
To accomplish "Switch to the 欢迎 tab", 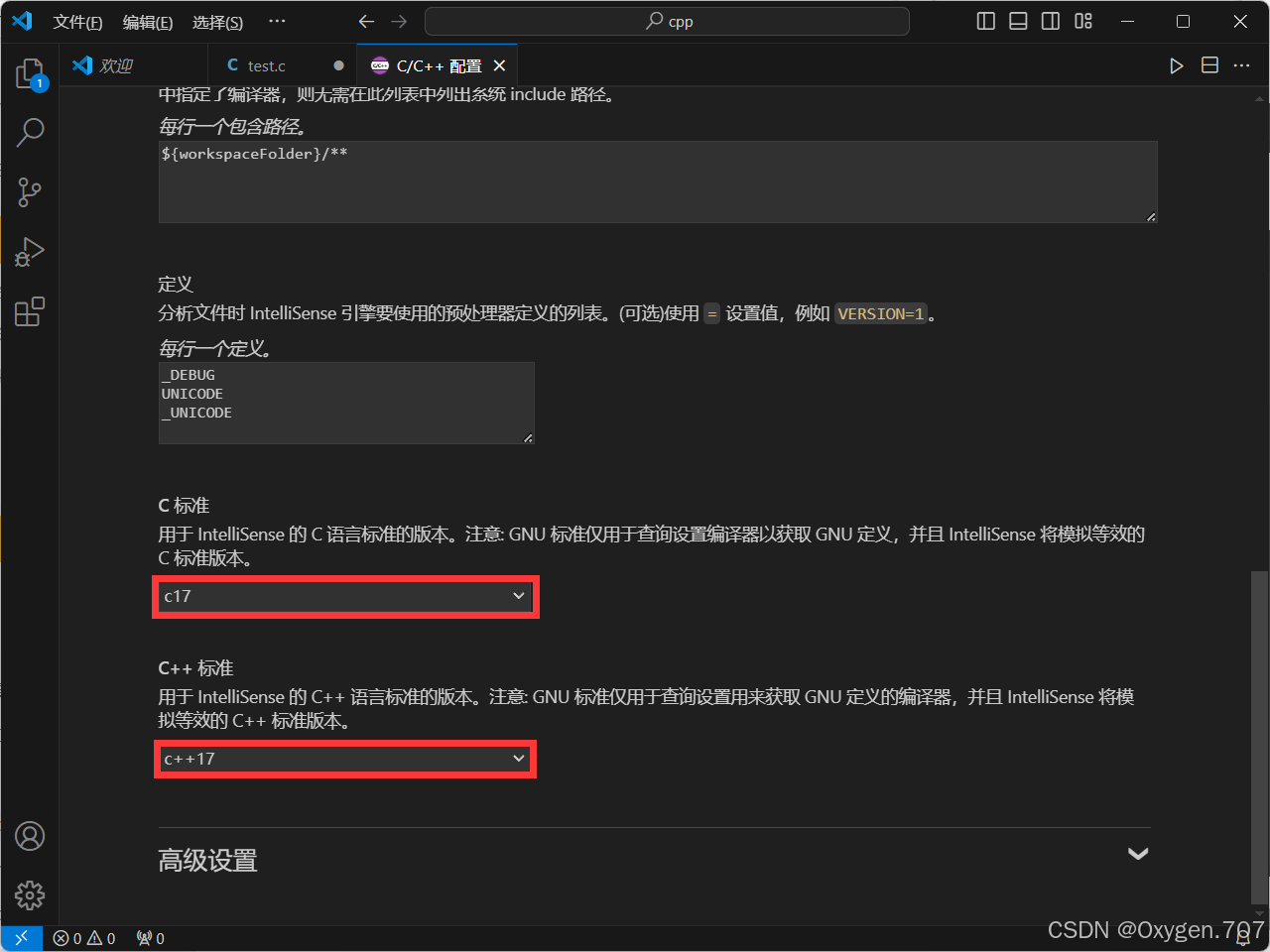I will pos(134,65).
